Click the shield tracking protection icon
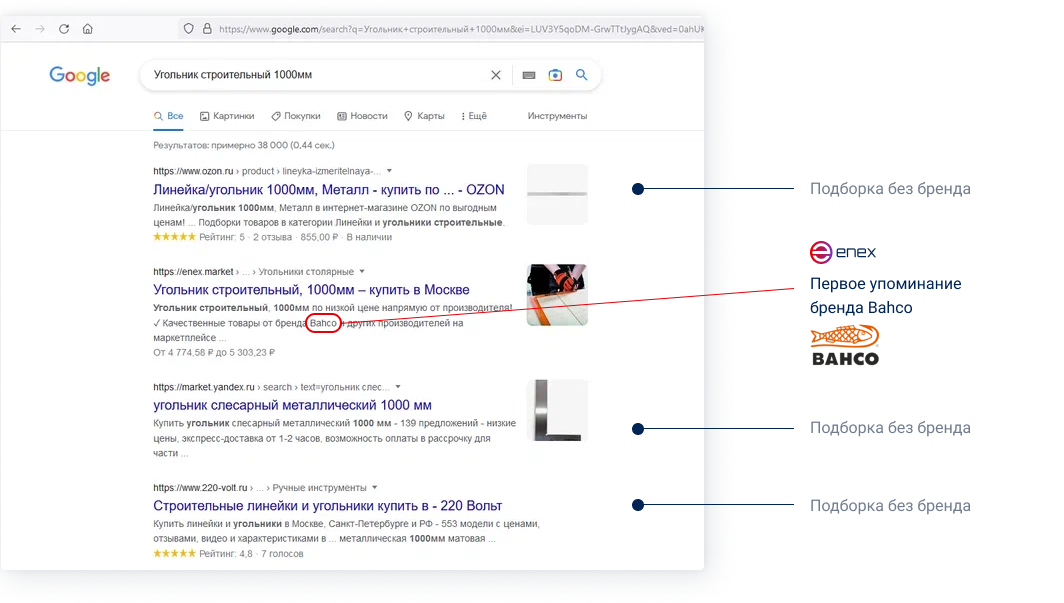1064x603 pixels. [189, 28]
